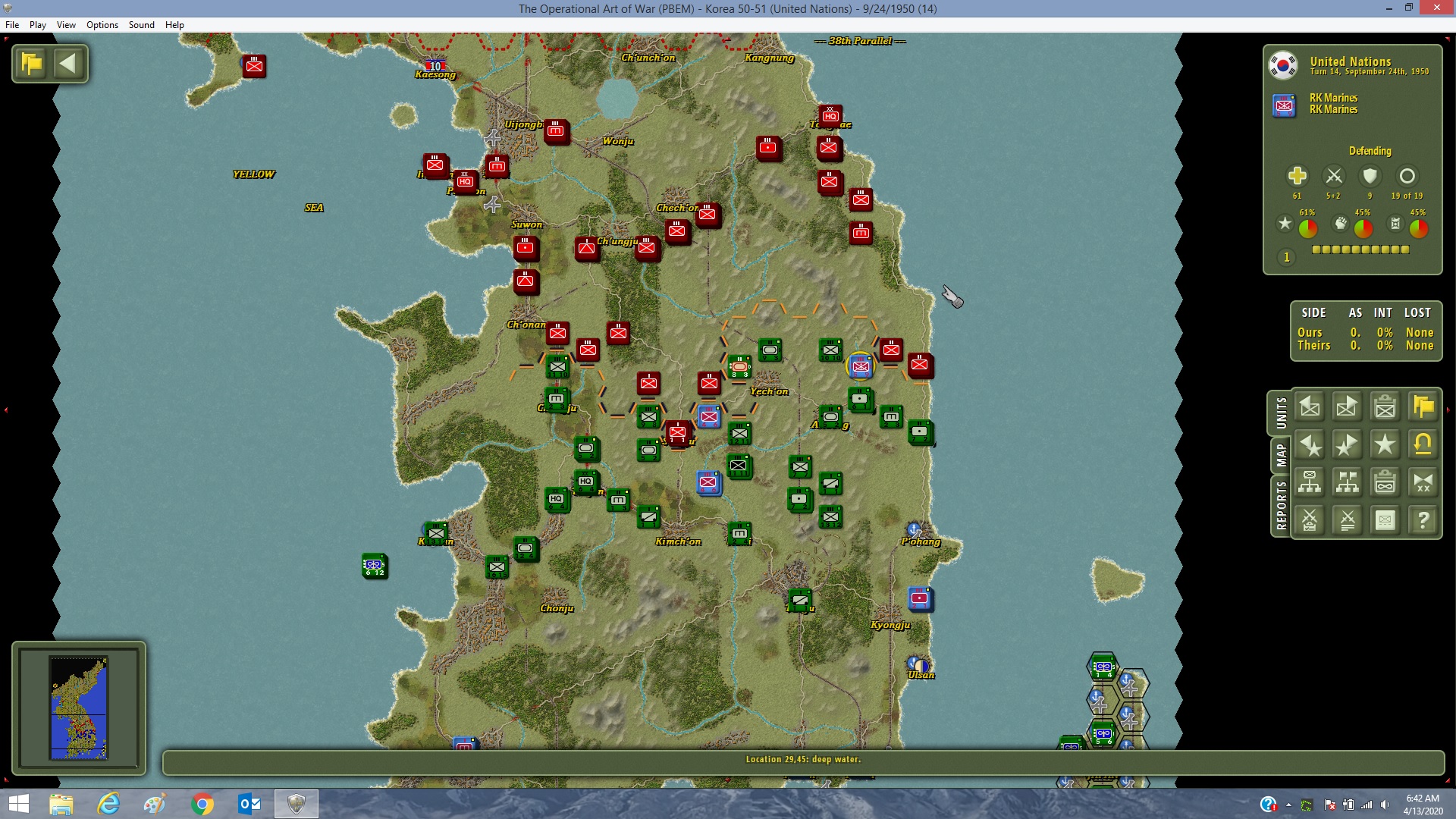Open the flags hierarchy chart icon
This screenshot has height=819, width=1456.
pos(1348,482)
